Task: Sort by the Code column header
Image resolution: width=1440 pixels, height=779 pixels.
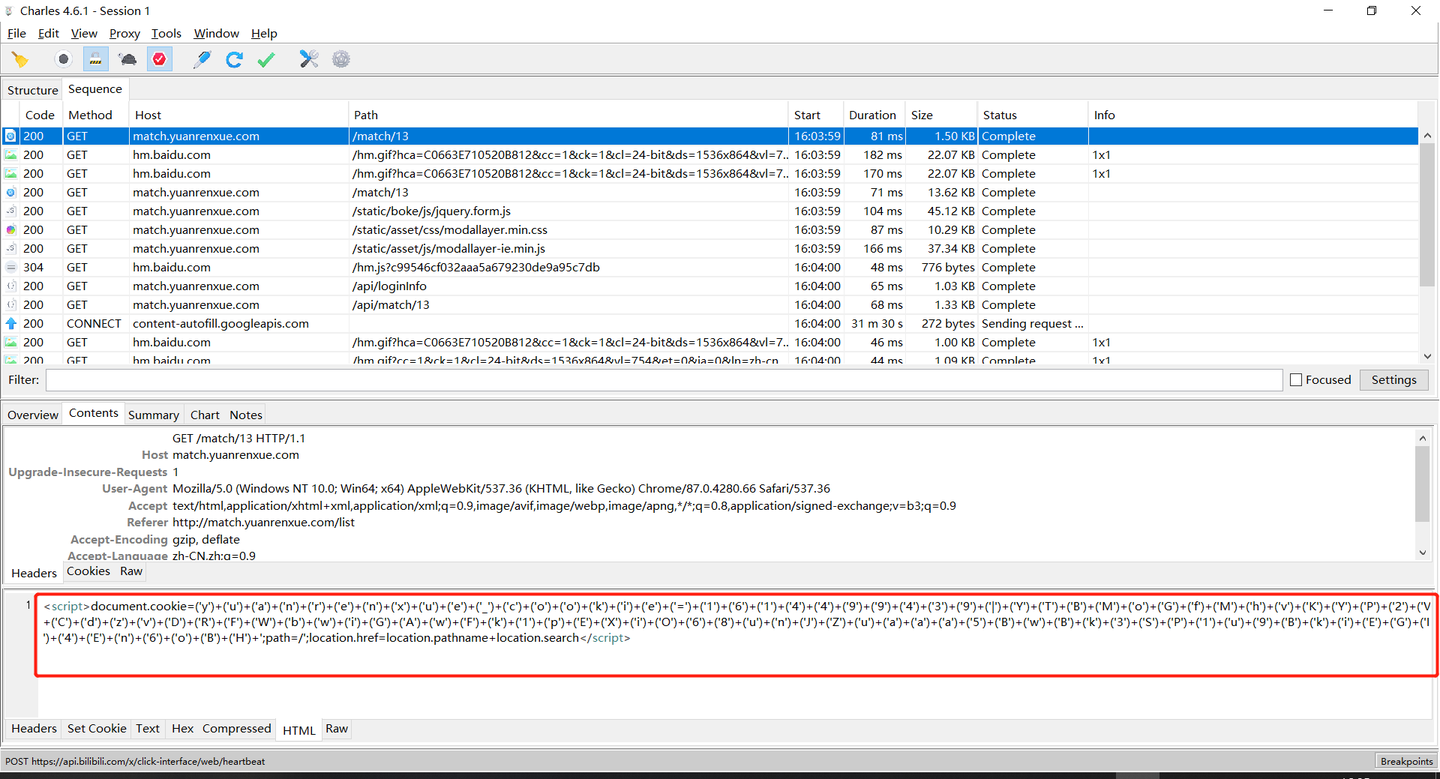Action: point(40,115)
